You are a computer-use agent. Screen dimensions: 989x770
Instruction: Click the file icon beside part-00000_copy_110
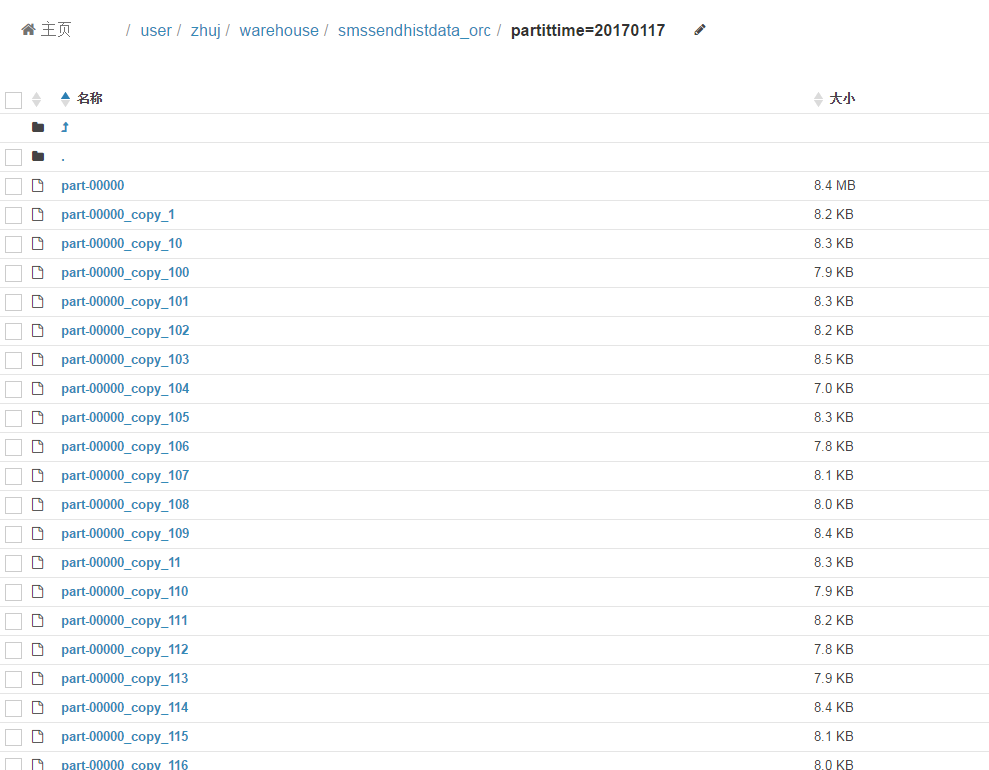point(38,592)
